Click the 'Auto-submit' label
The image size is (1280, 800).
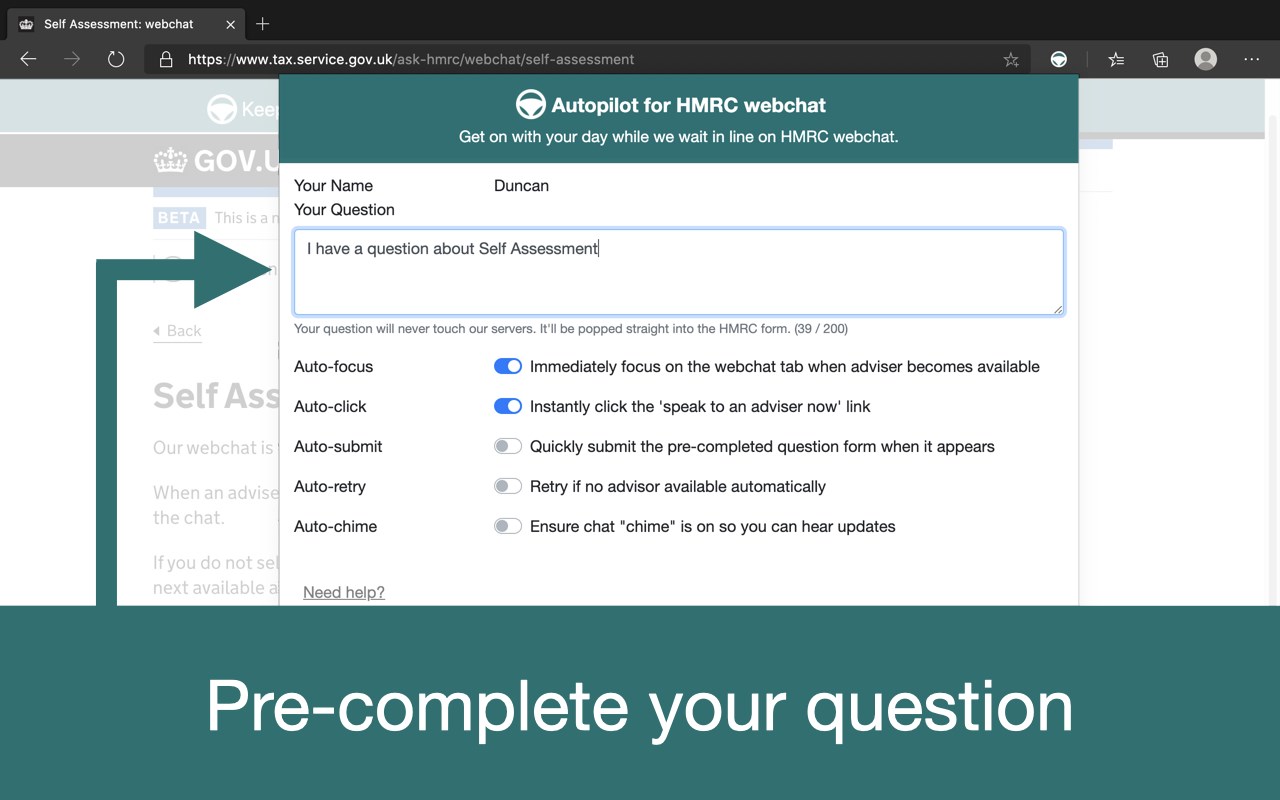[338, 447]
